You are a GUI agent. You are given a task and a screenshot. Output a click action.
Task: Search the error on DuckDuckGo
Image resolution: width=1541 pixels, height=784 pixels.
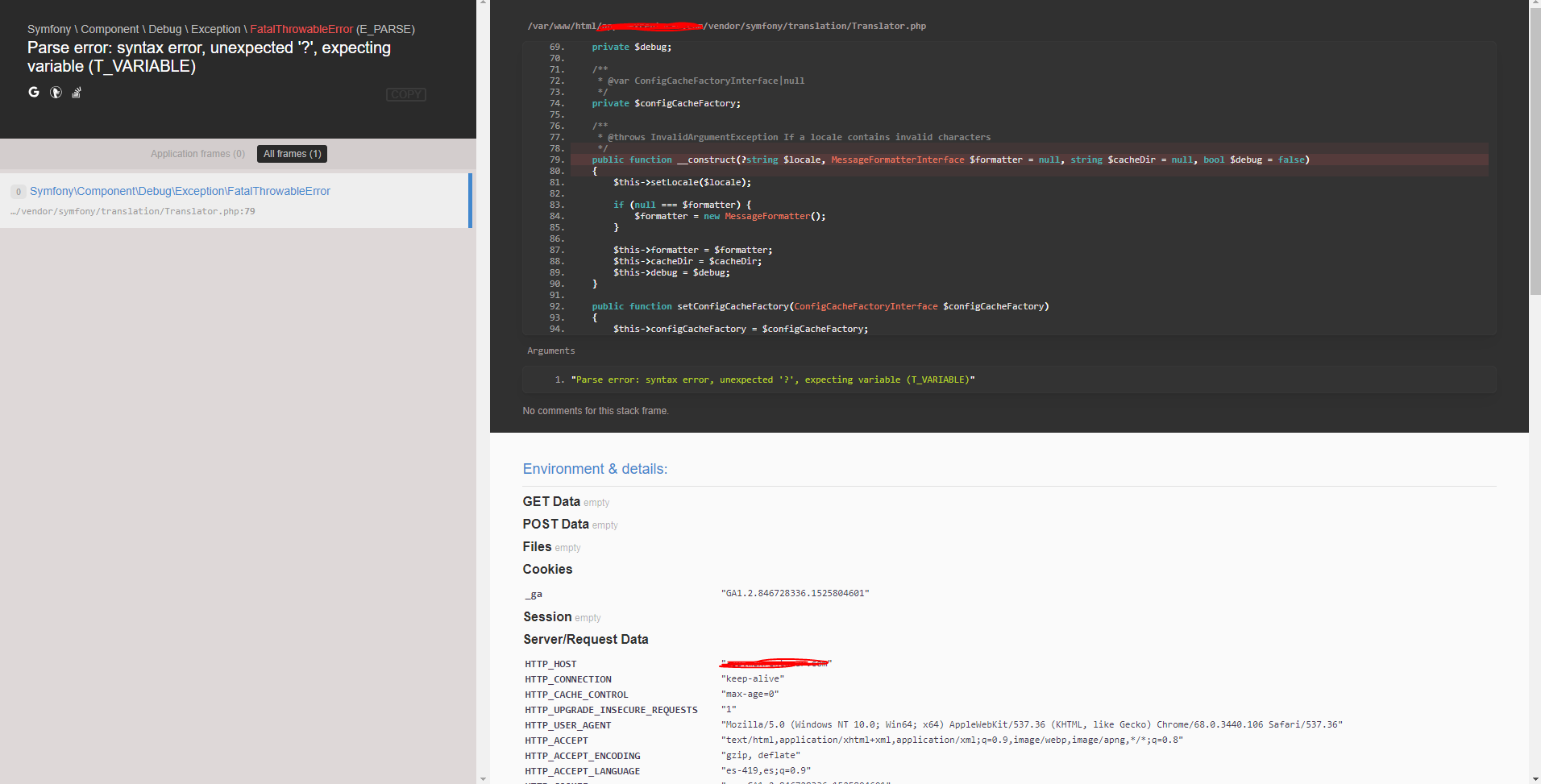(56, 92)
